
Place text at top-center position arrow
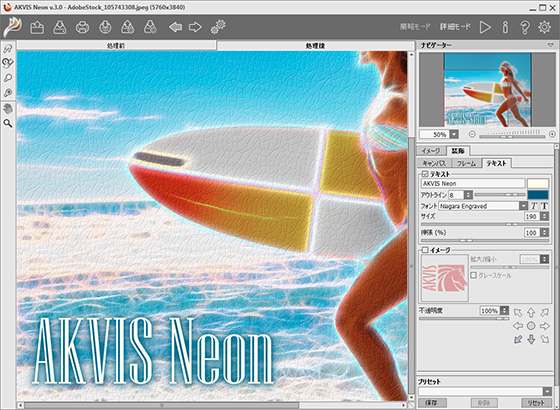(531, 313)
